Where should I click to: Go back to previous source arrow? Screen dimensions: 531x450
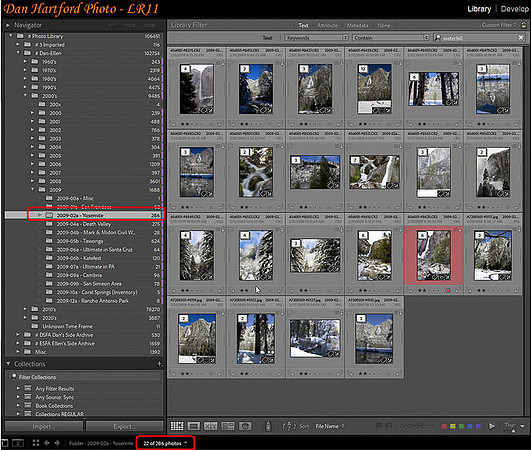coord(47,443)
